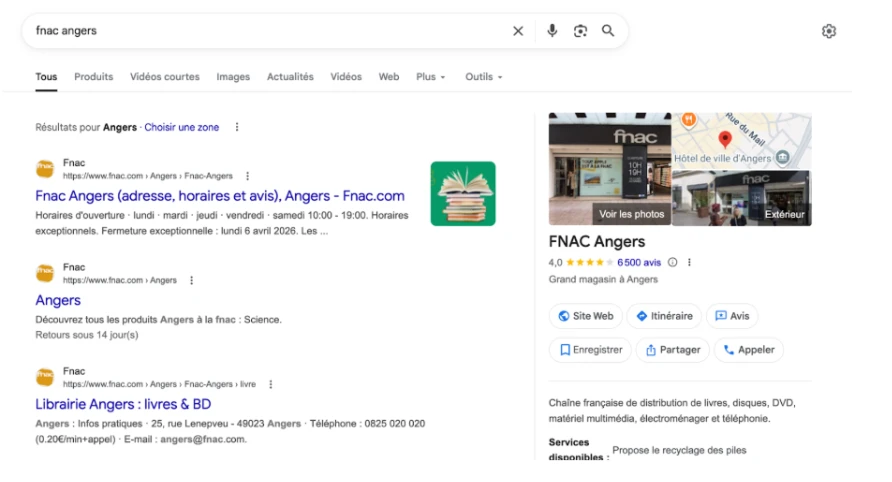Screen dimensions: 892x482
Task: Open the Fnac Angers (adresse, horaires et avis) result
Action: [220, 196]
